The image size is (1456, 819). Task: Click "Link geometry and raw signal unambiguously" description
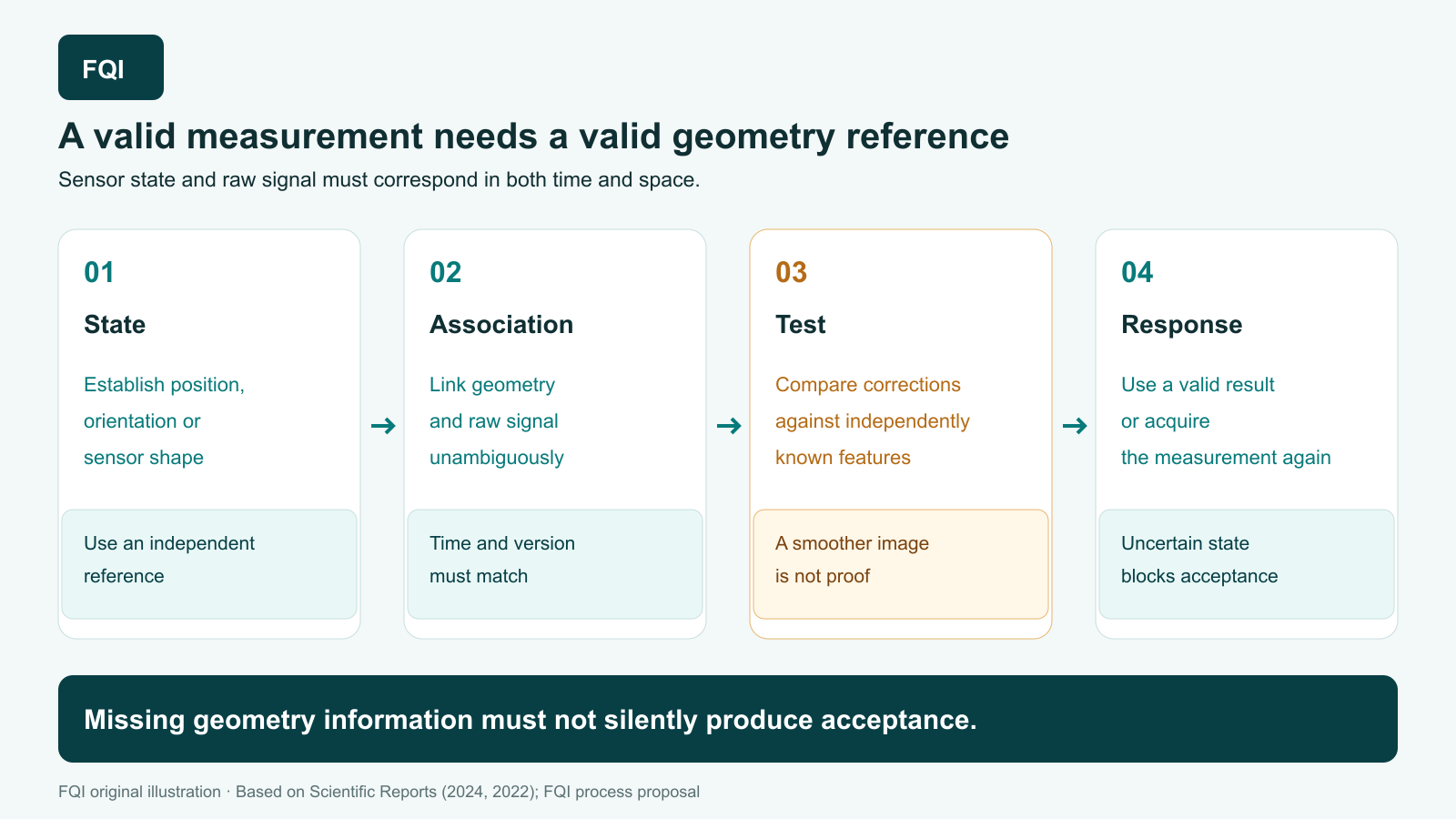point(497,421)
